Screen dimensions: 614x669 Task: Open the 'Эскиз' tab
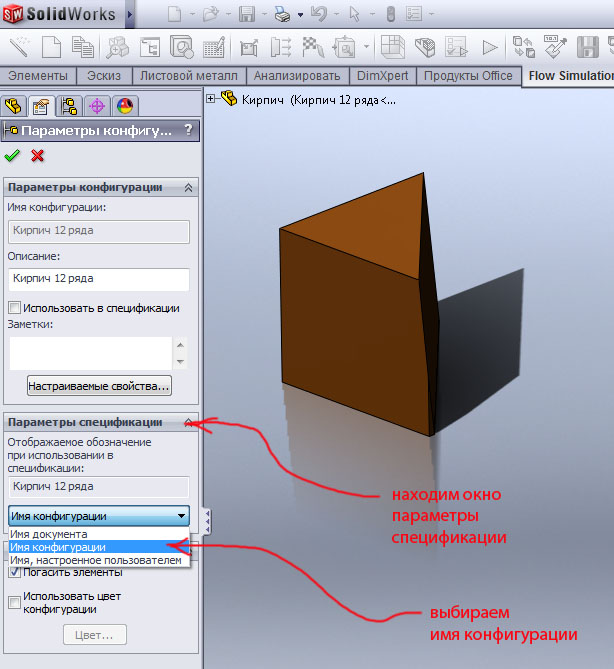point(103,76)
